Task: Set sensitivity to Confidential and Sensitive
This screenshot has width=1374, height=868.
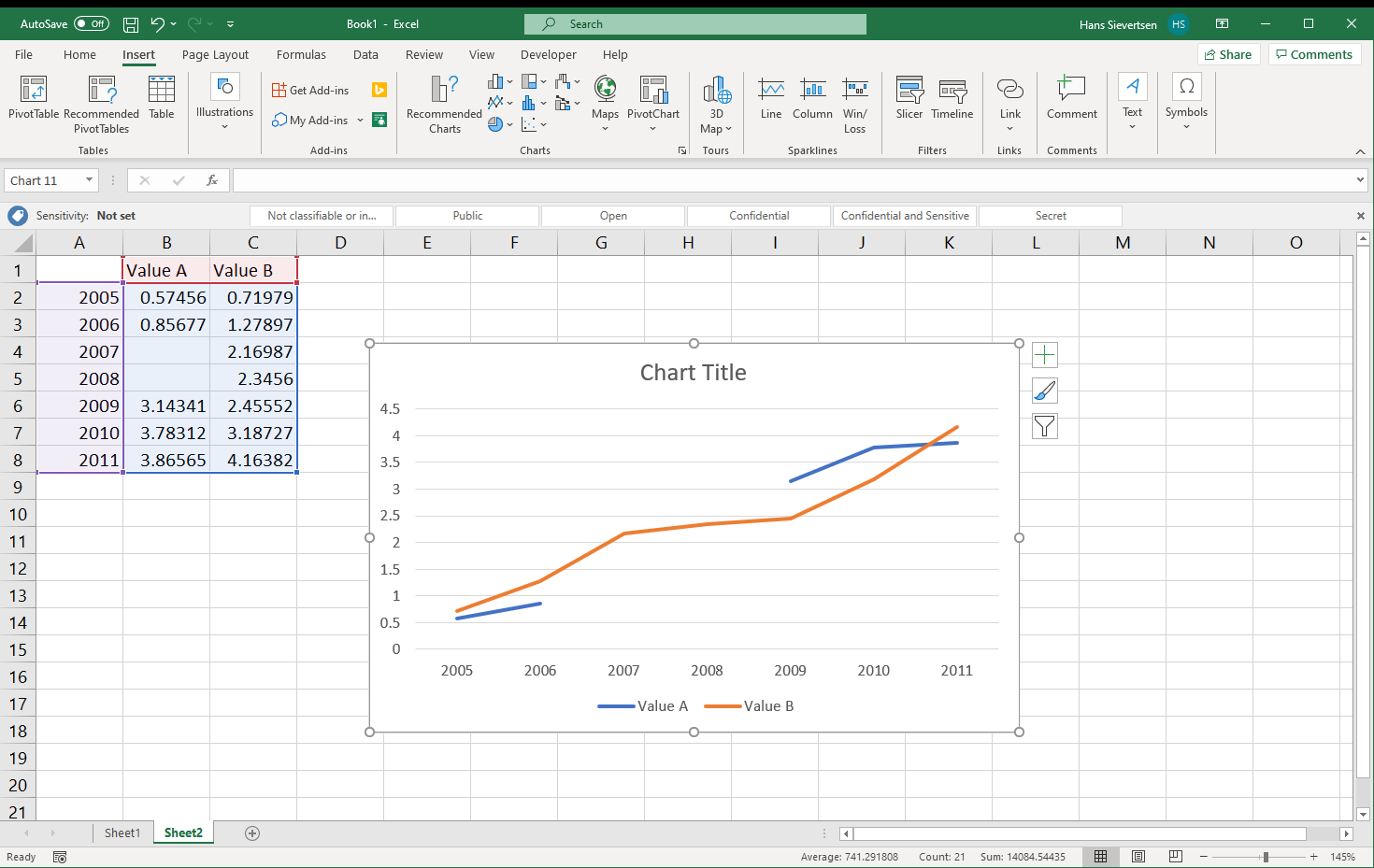Action: click(x=905, y=216)
